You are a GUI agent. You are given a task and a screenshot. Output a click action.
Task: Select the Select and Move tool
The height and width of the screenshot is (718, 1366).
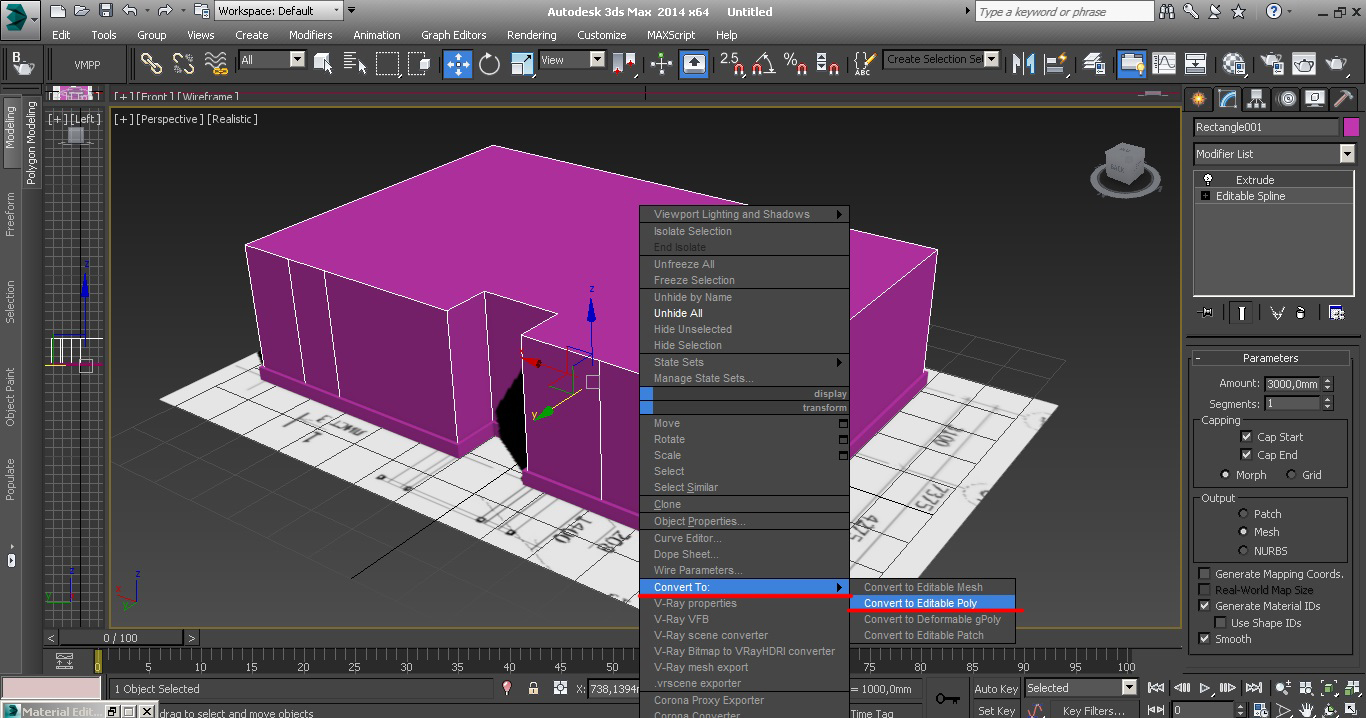point(457,64)
